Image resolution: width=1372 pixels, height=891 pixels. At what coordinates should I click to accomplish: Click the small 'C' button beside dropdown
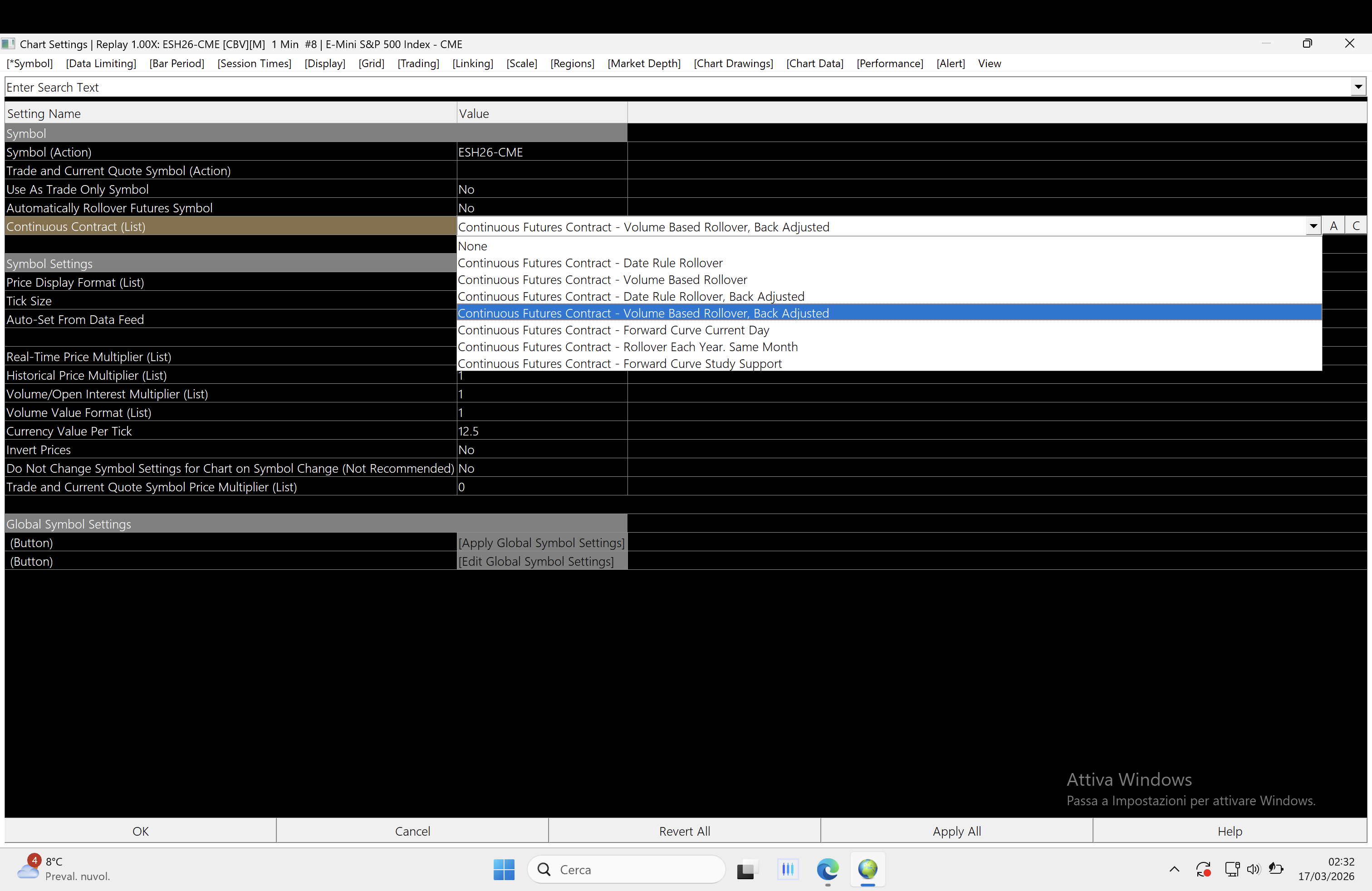point(1356,226)
